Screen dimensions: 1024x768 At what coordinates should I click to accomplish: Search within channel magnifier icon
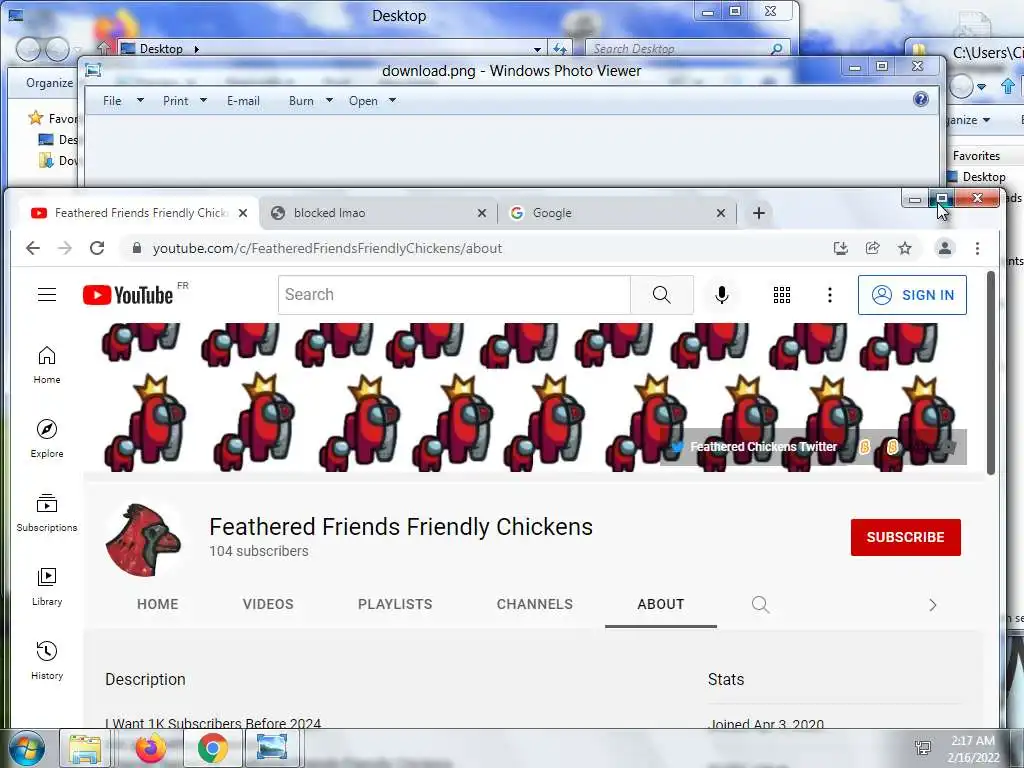coord(760,604)
